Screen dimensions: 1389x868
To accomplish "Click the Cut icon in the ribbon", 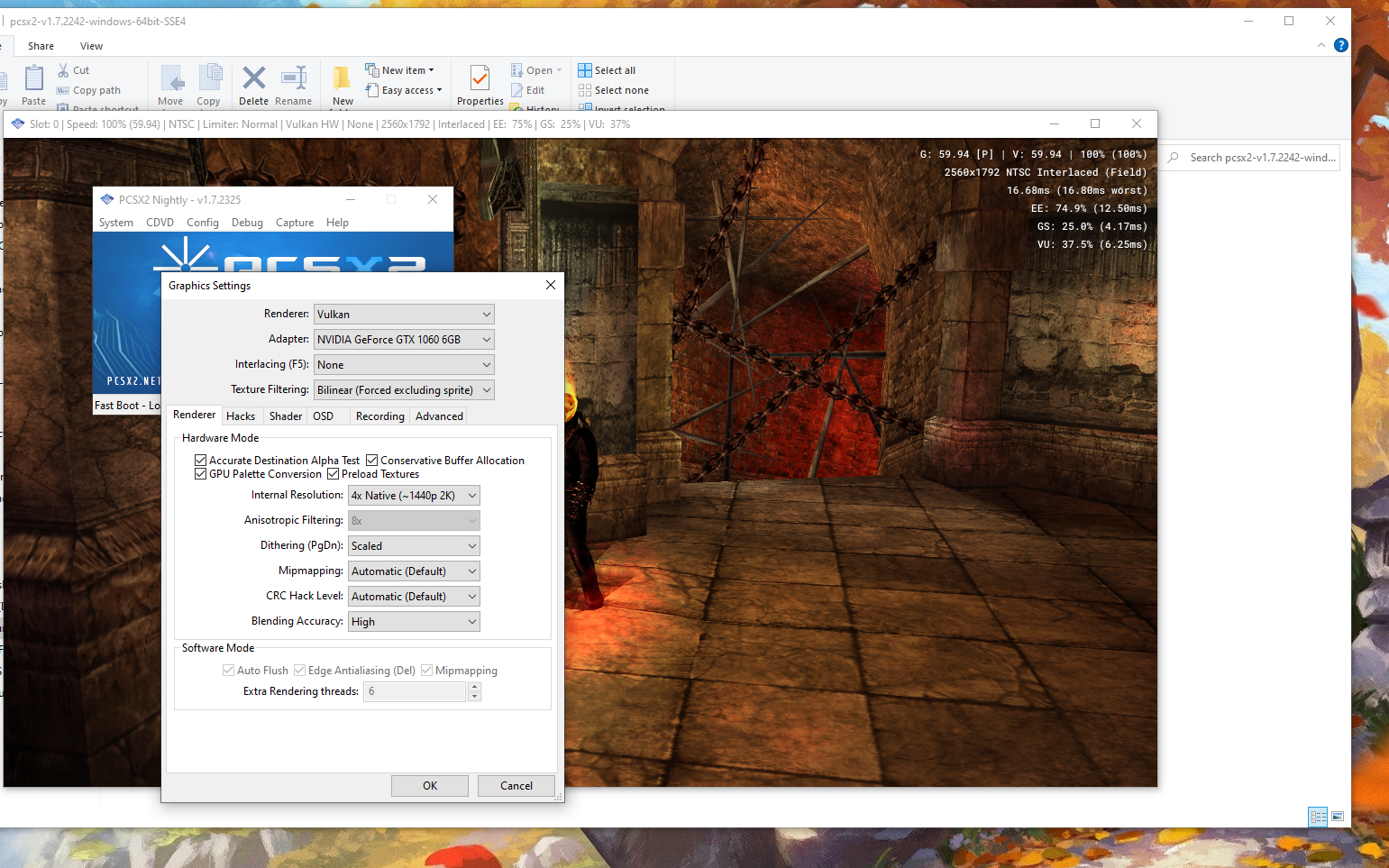I will tap(74, 69).
